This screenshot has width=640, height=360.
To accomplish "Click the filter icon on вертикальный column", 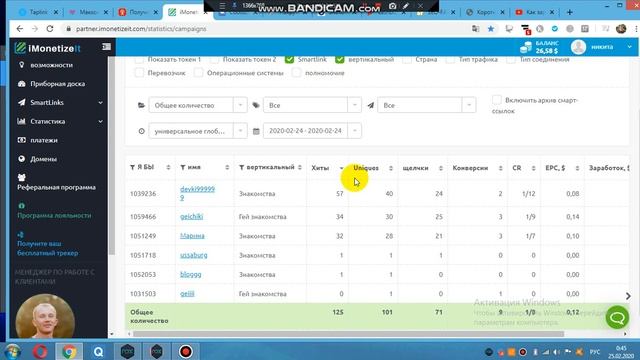I will [242, 167].
